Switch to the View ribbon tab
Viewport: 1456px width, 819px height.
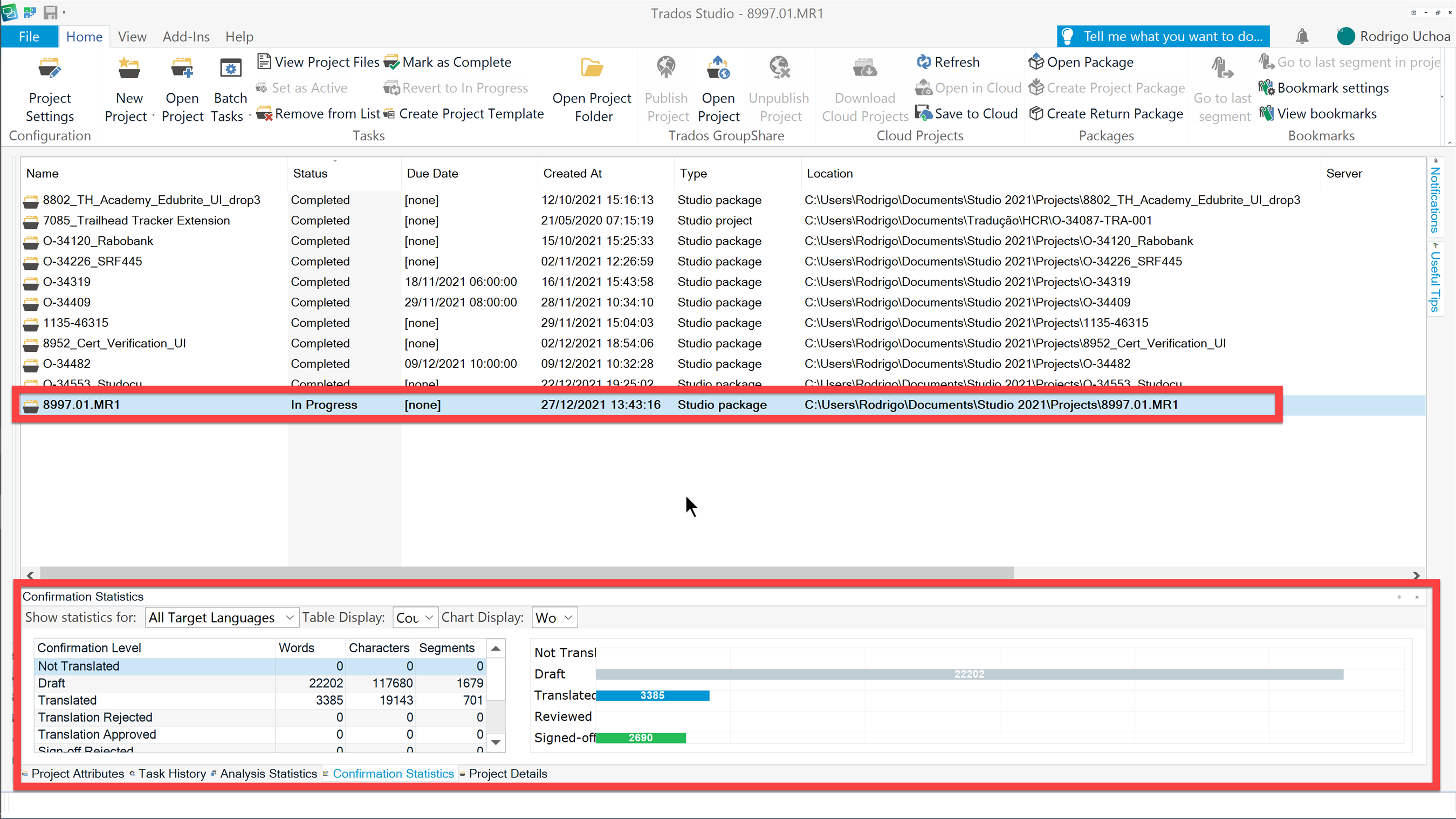pos(132,36)
